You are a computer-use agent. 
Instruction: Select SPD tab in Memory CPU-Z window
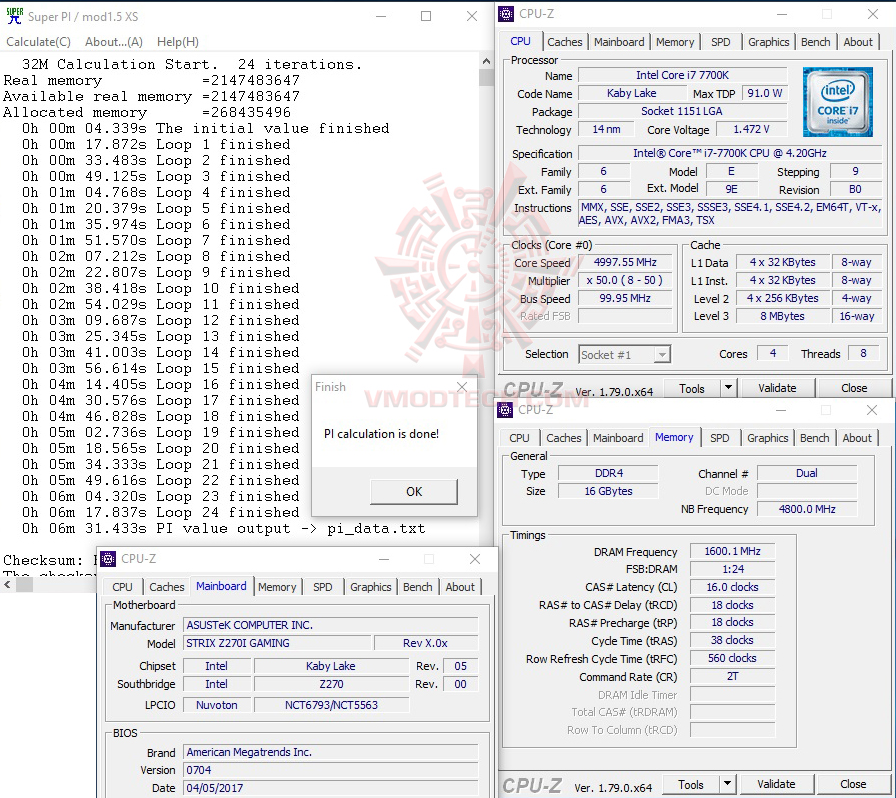click(x=719, y=438)
